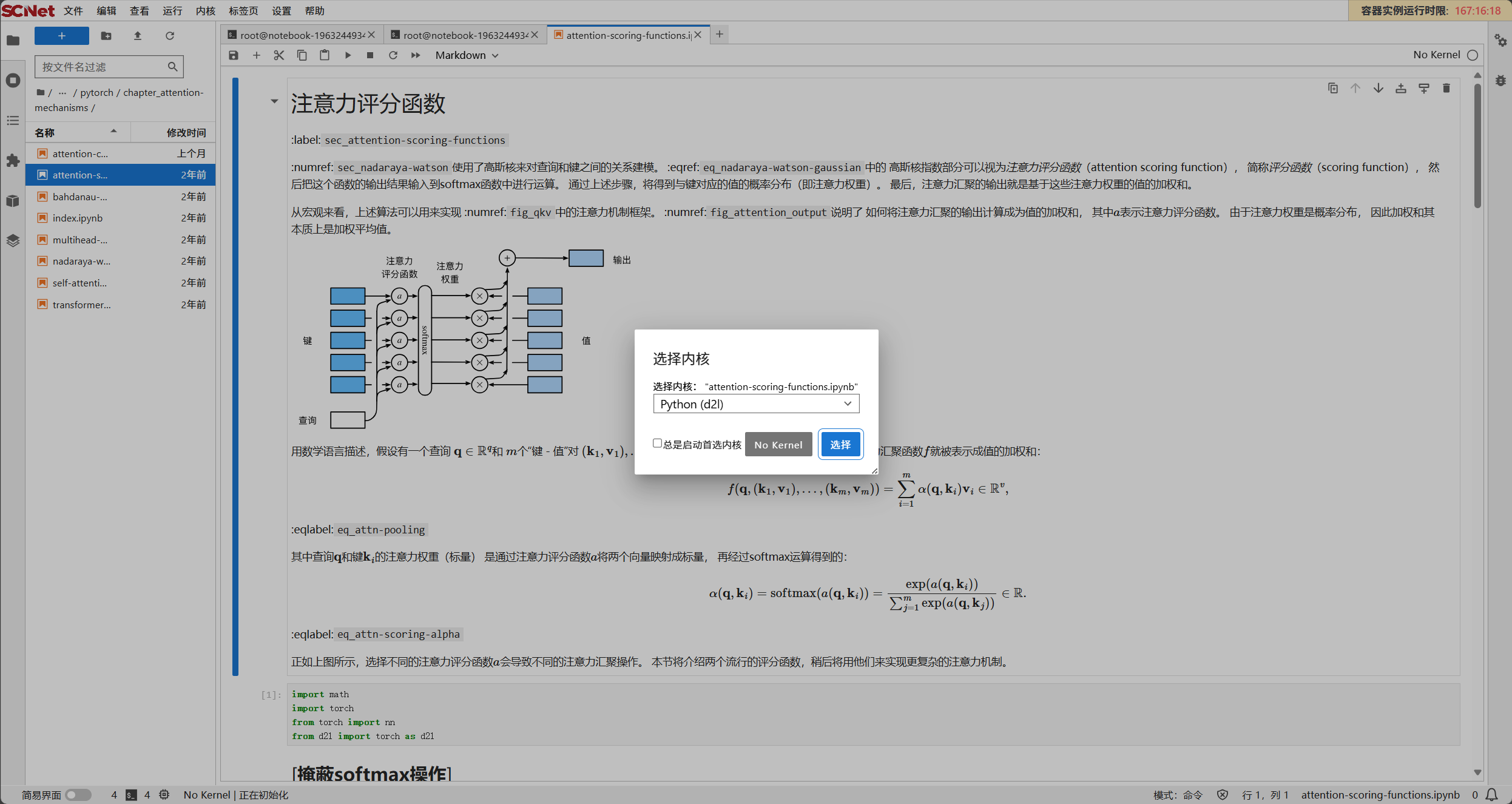The image size is (1512, 804).
Task: Open the 内核 menu
Action: tap(205, 11)
